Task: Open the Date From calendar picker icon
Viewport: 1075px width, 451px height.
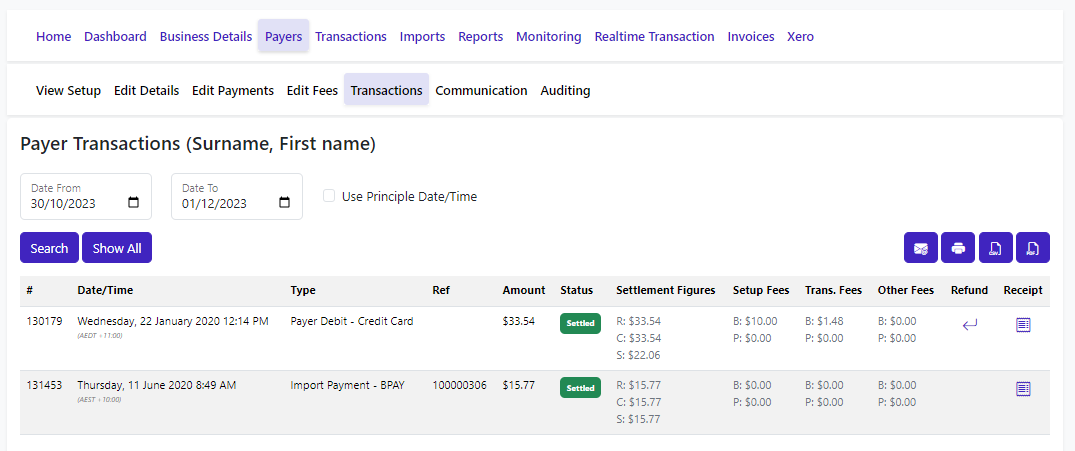Action: (134, 203)
